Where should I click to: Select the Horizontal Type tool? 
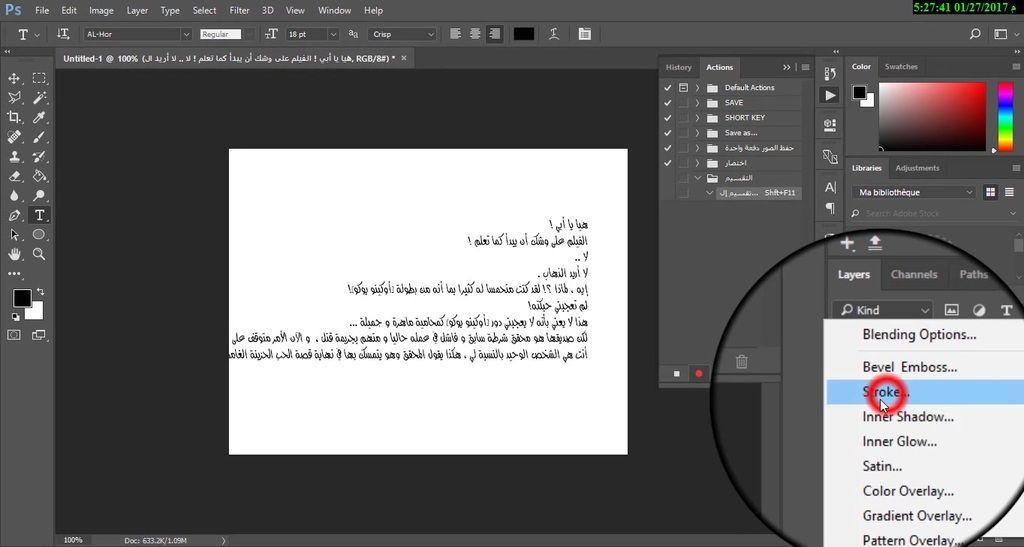(39, 215)
